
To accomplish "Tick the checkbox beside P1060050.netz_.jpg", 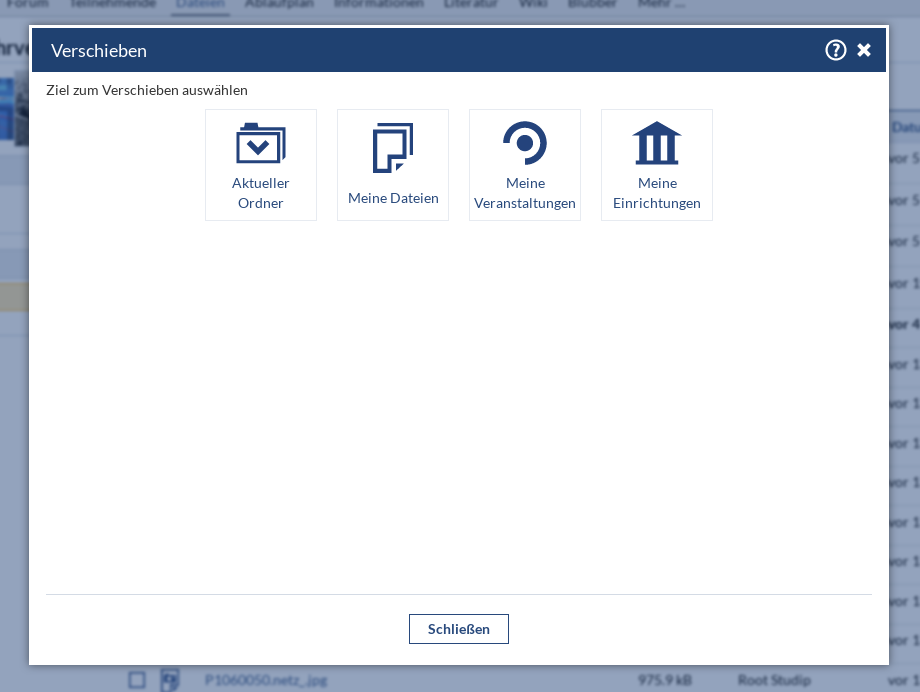I will coord(137,680).
